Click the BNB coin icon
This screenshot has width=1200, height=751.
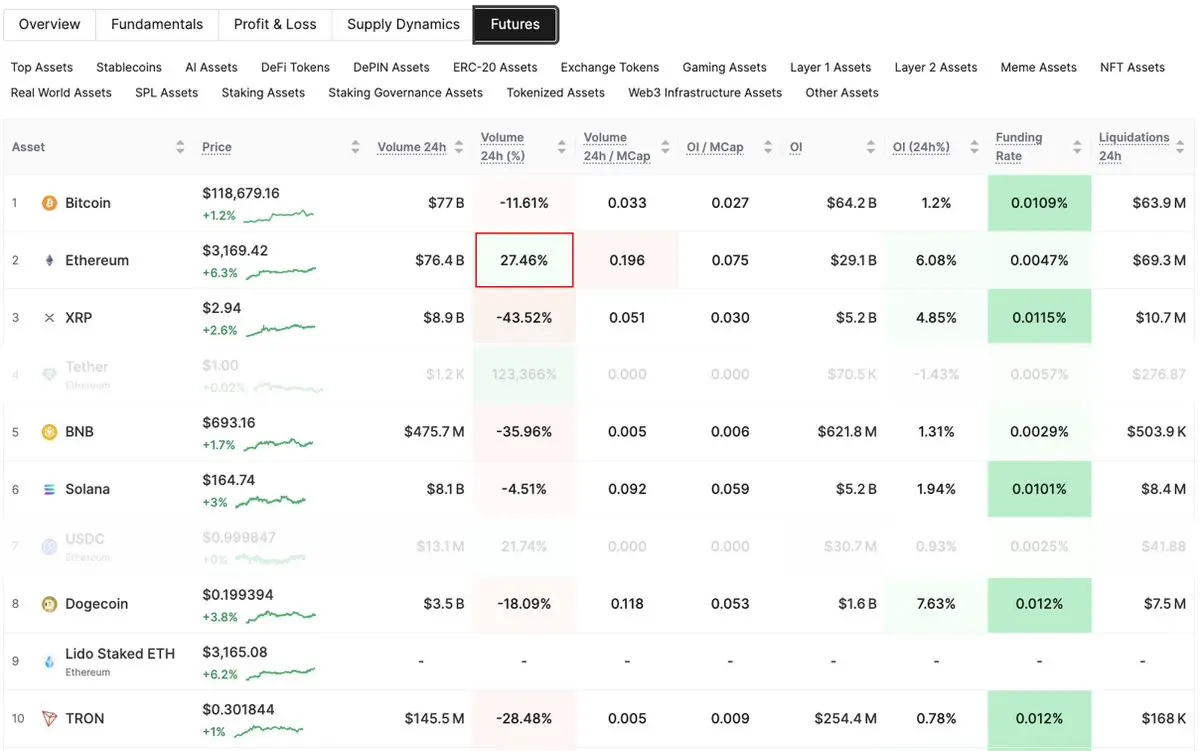49,432
